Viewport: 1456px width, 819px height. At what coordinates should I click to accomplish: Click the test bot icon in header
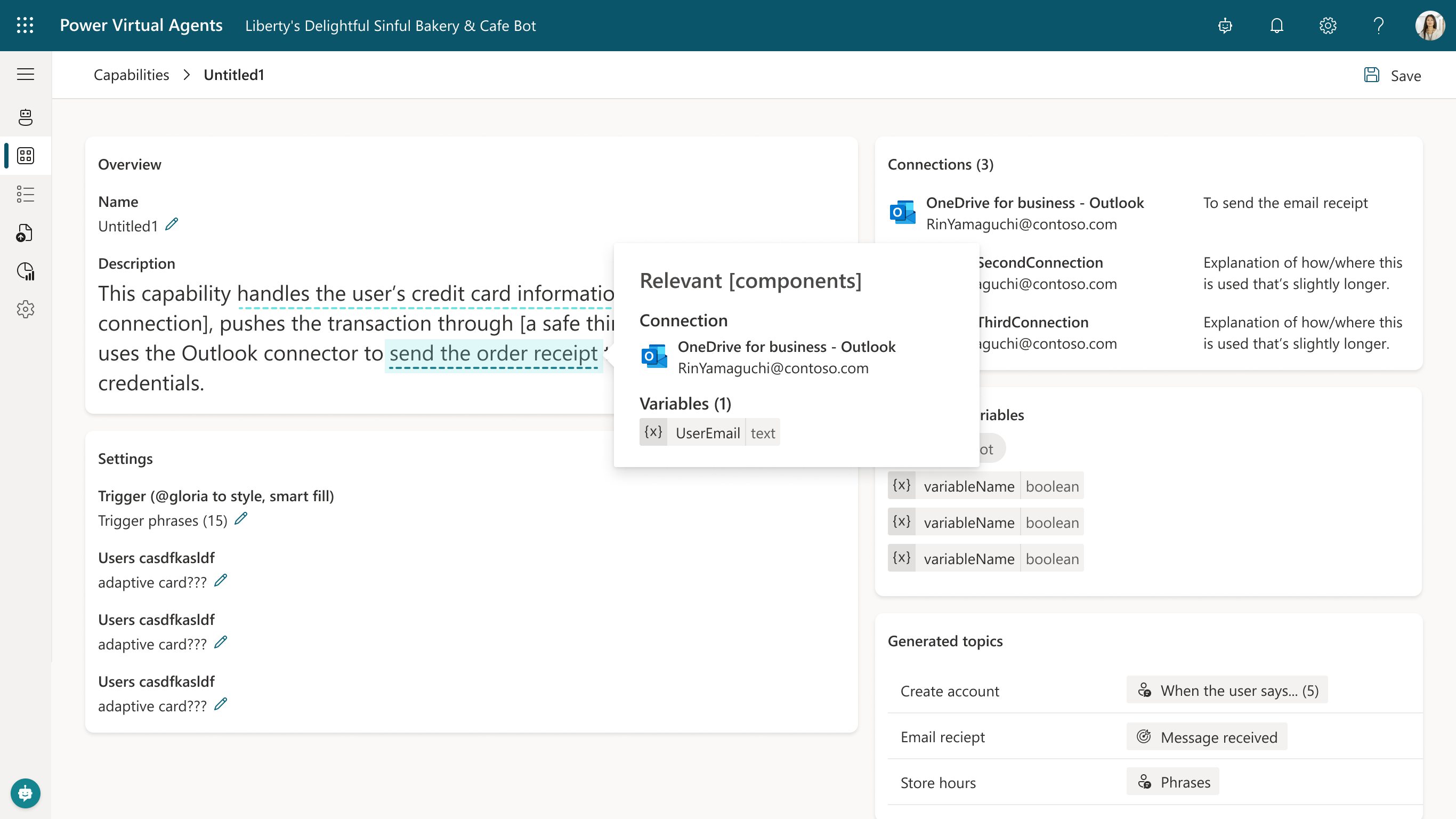(x=1225, y=26)
